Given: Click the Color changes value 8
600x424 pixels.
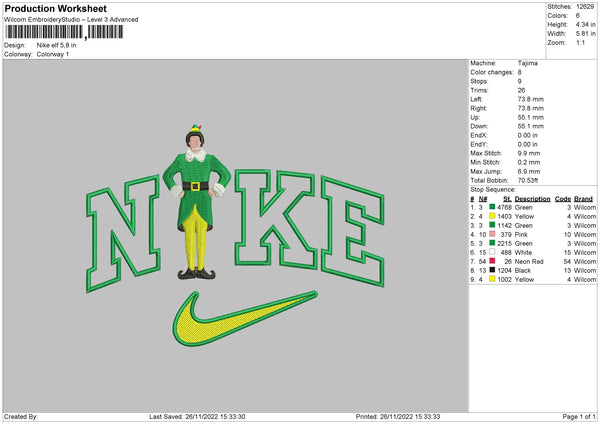Looking at the screenshot, I should [520, 72].
